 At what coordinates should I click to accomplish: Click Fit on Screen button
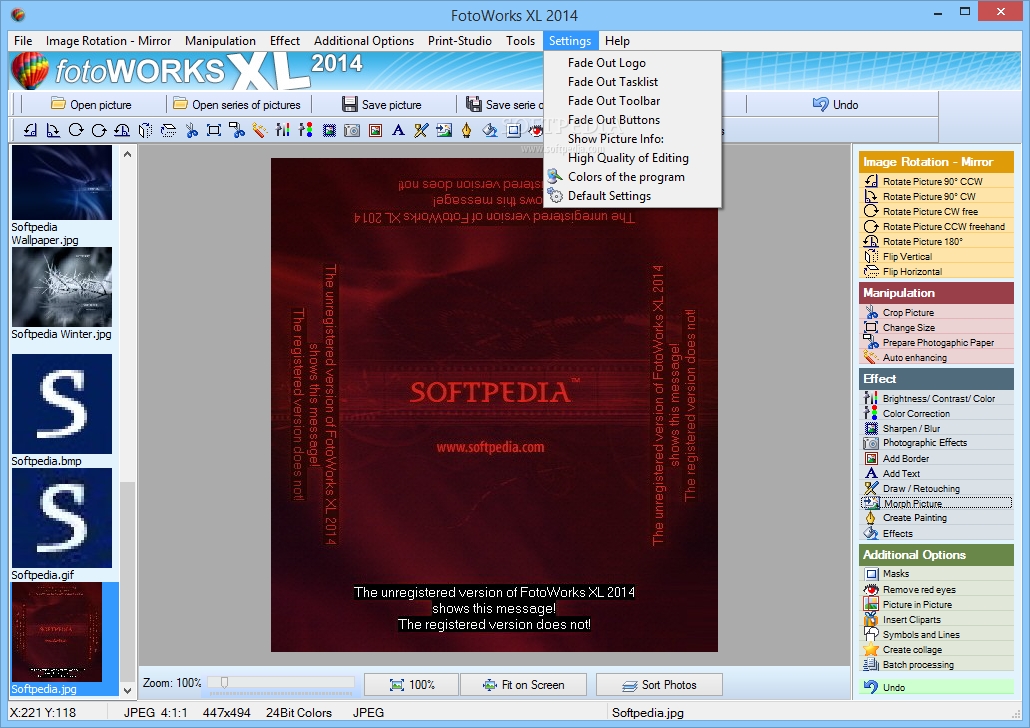coord(524,685)
